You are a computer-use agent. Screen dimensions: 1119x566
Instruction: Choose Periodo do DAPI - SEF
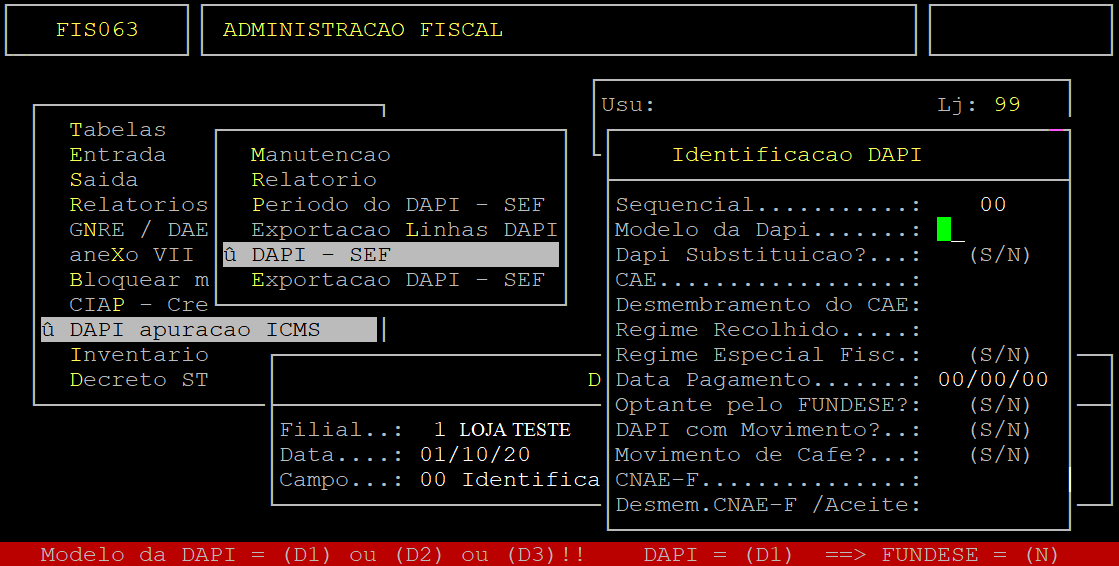(x=397, y=205)
